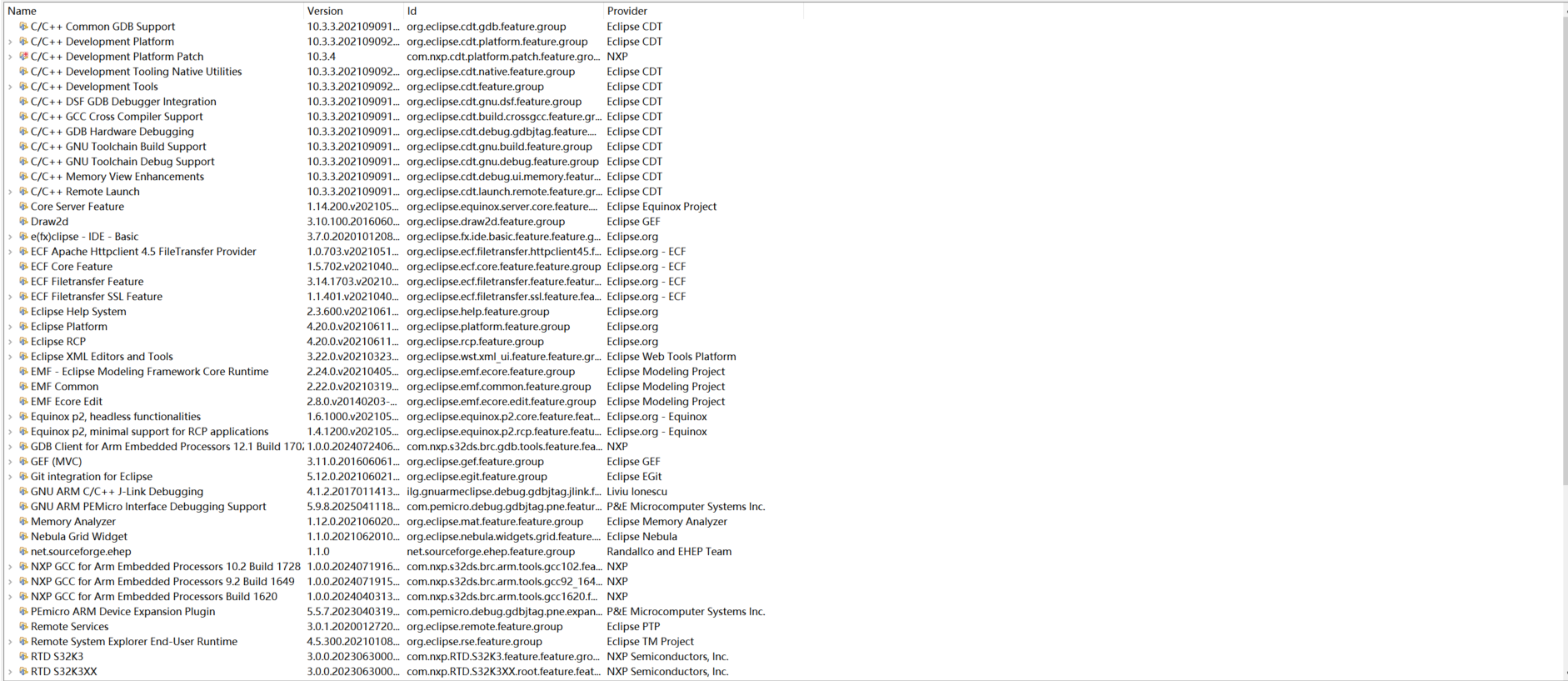The image size is (1568, 681).
Task: Sort the list by Name column header
Action: (x=153, y=11)
